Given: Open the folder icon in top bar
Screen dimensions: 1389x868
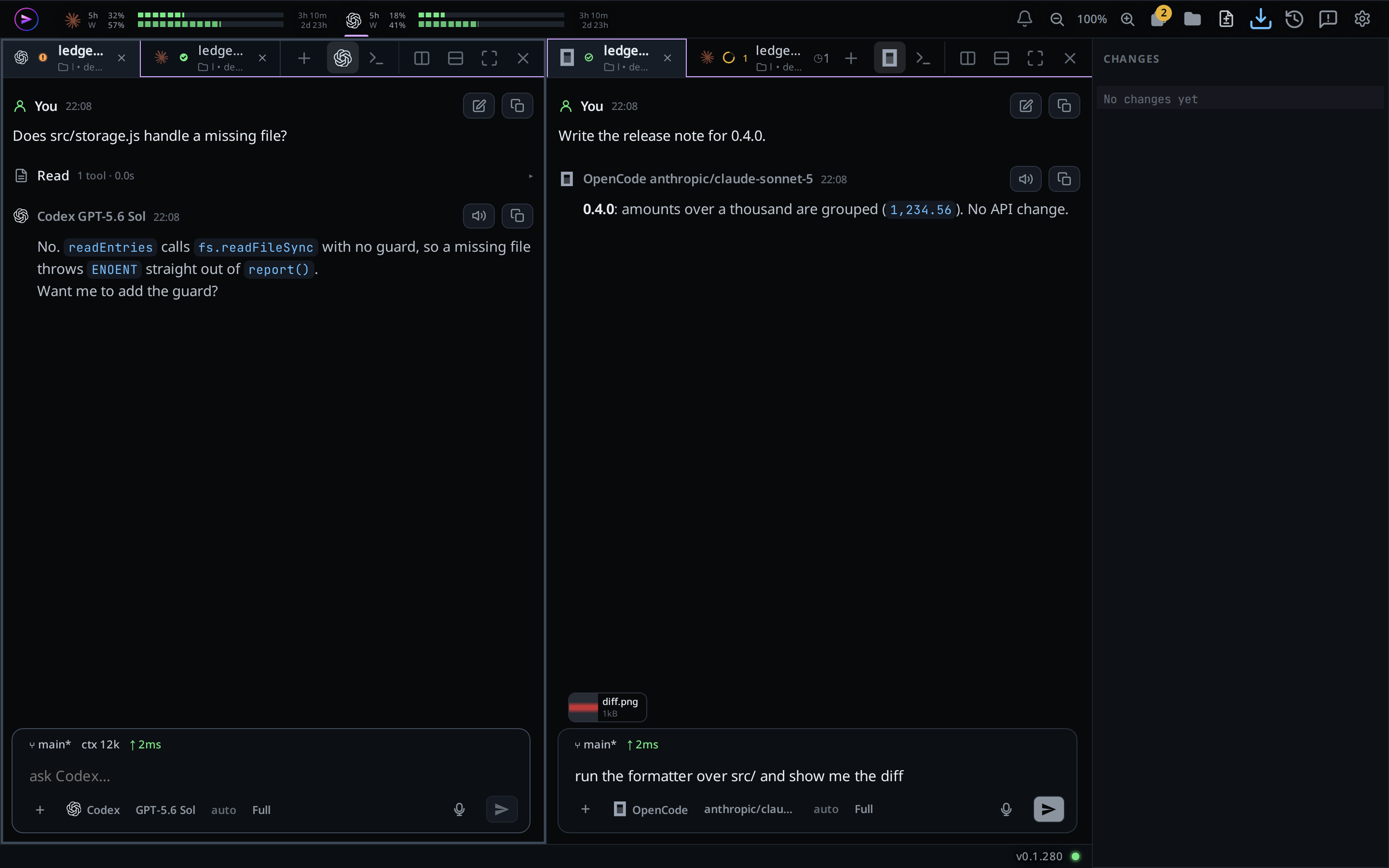Looking at the screenshot, I should point(1192,19).
